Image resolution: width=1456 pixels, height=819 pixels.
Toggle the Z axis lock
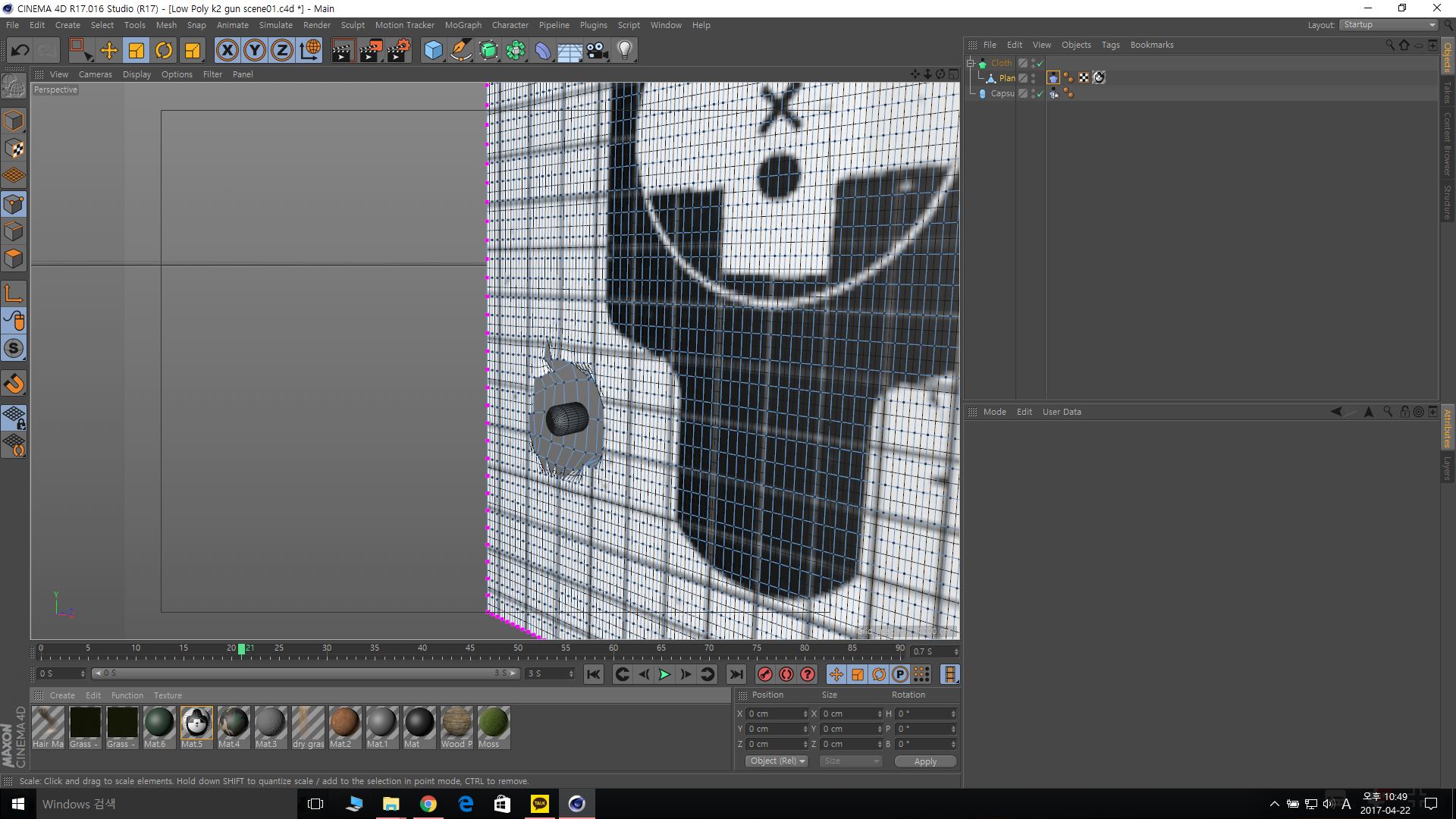pyautogui.click(x=282, y=51)
